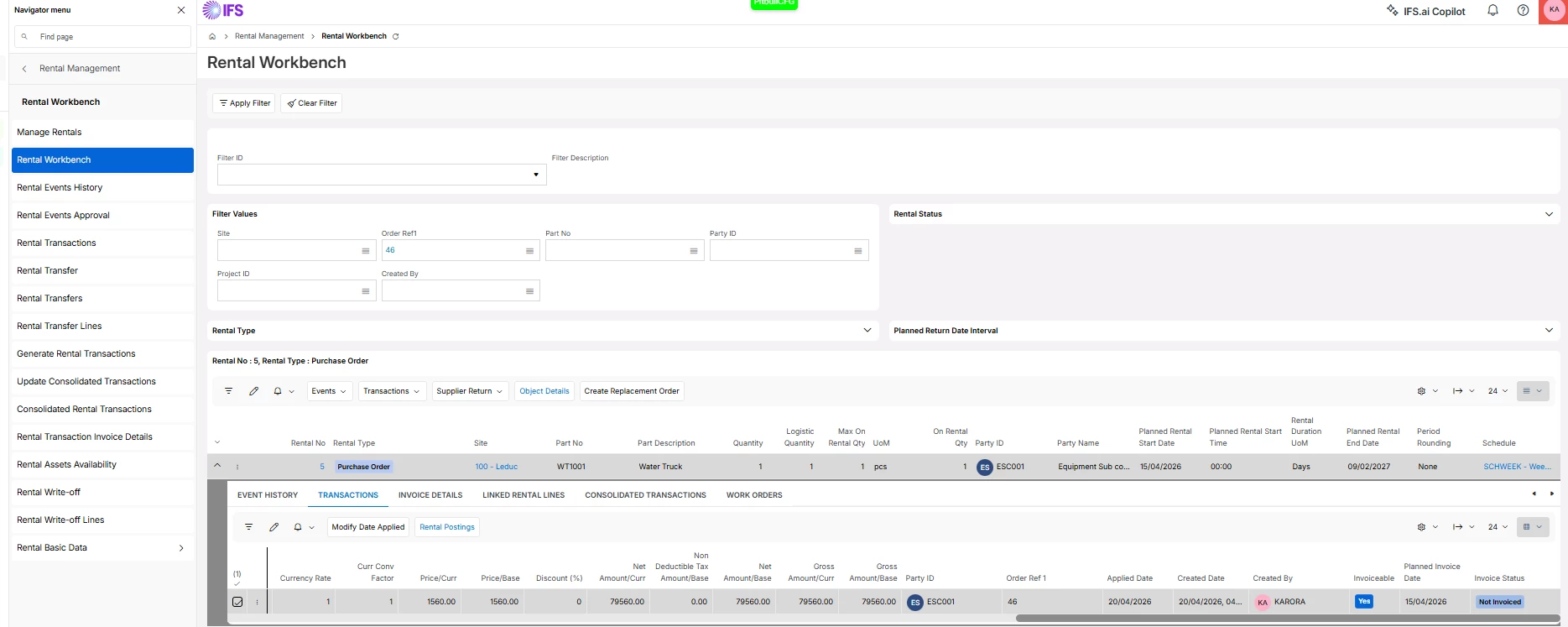This screenshot has height=627, width=1568.
Task: Expand Rental Basic Data submenu
Action: 181,548
